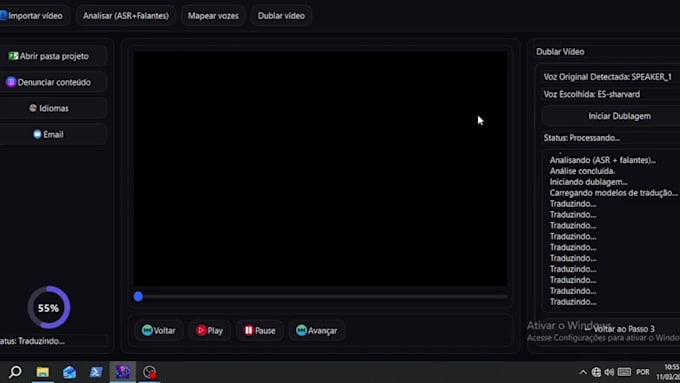Click the blue seek handle on the video timeline

[138, 296]
